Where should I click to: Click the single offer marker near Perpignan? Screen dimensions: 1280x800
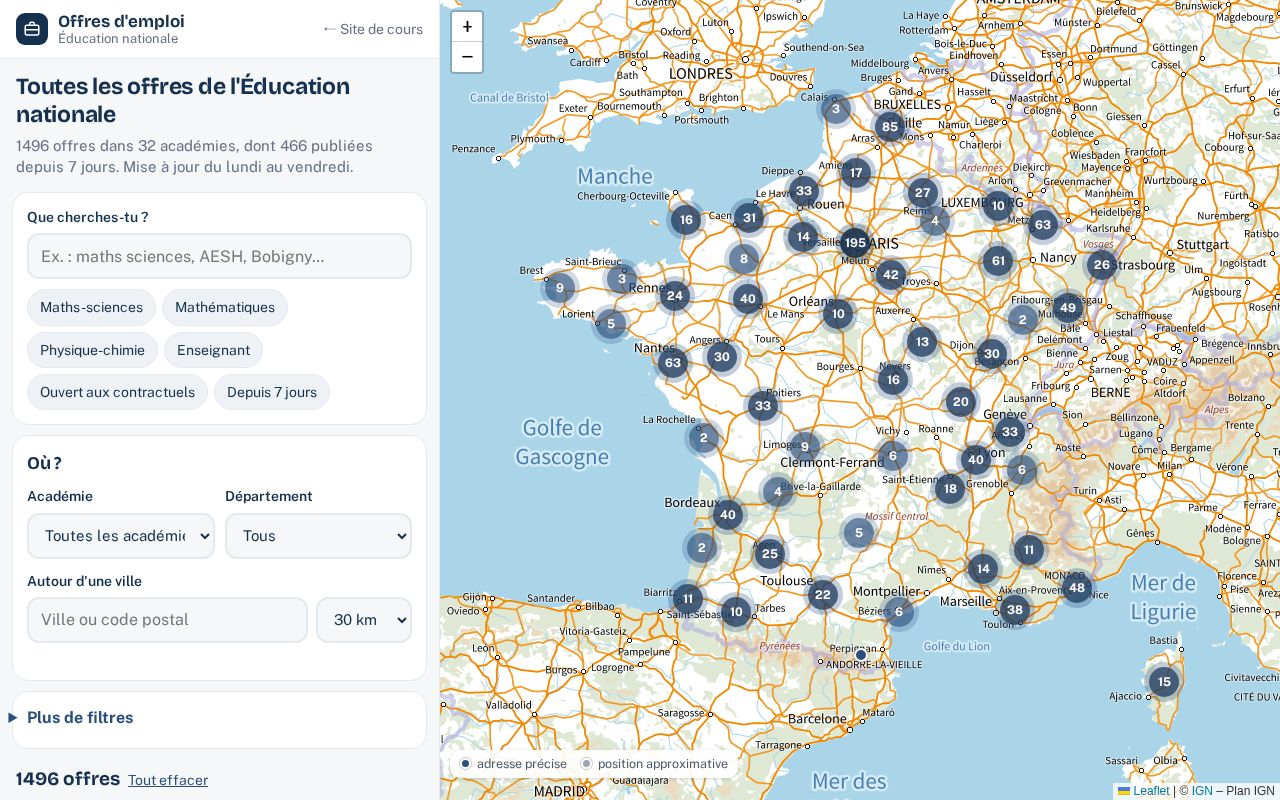pyautogui.click(x=861, y=655)
